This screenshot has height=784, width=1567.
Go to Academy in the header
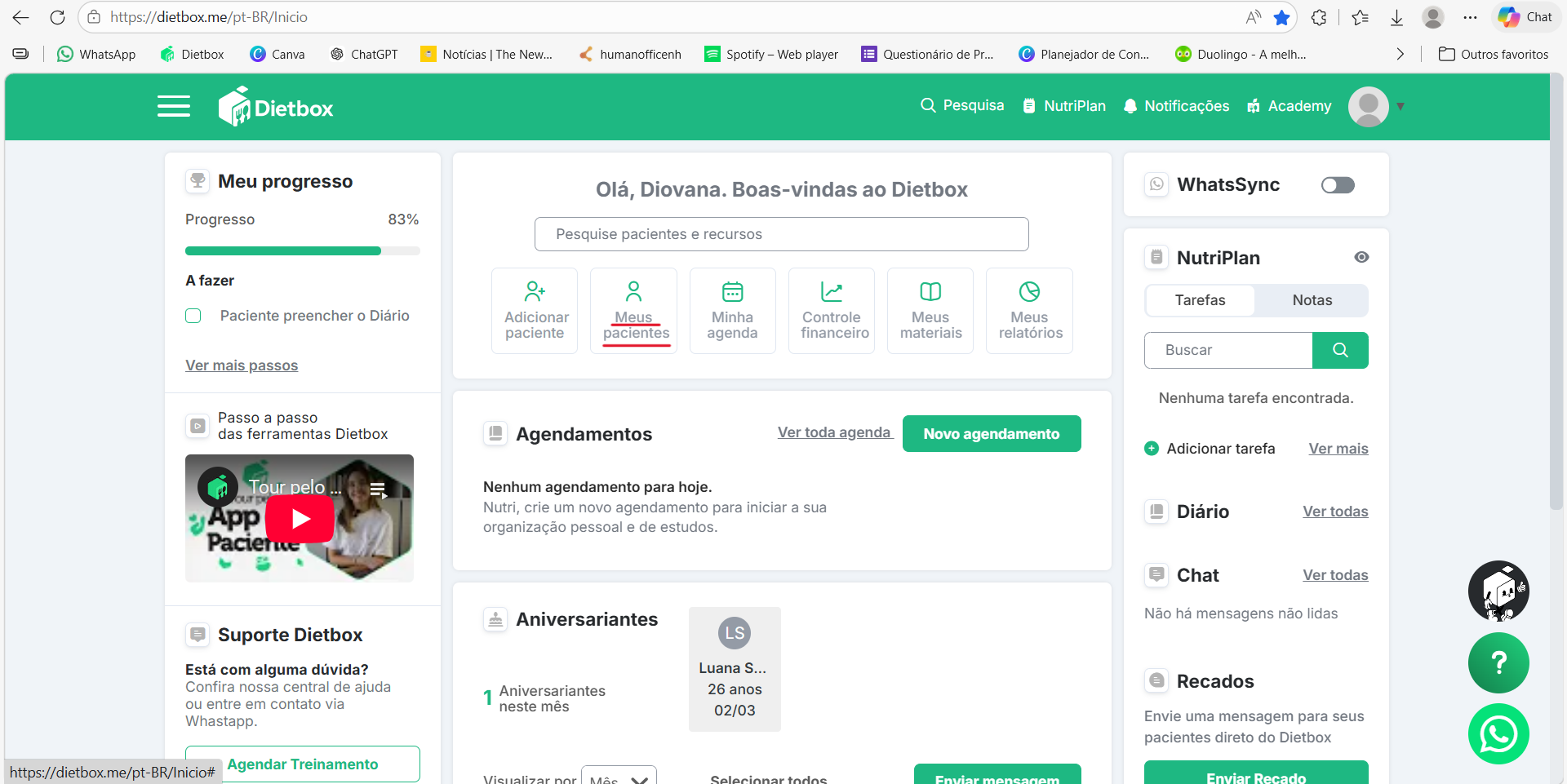click(1290, 106)
